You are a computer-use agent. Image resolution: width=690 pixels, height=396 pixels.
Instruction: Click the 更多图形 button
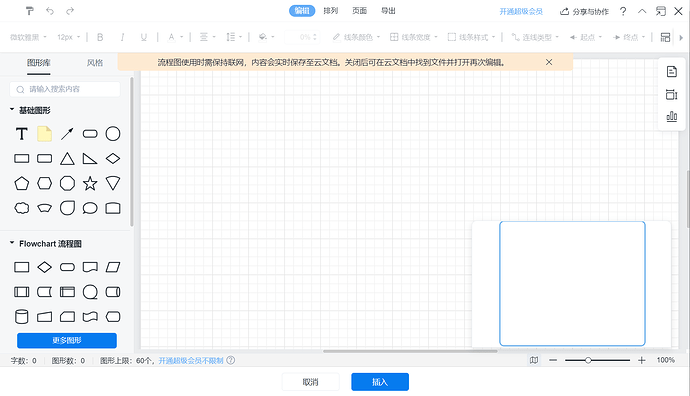tap(67, 341)
